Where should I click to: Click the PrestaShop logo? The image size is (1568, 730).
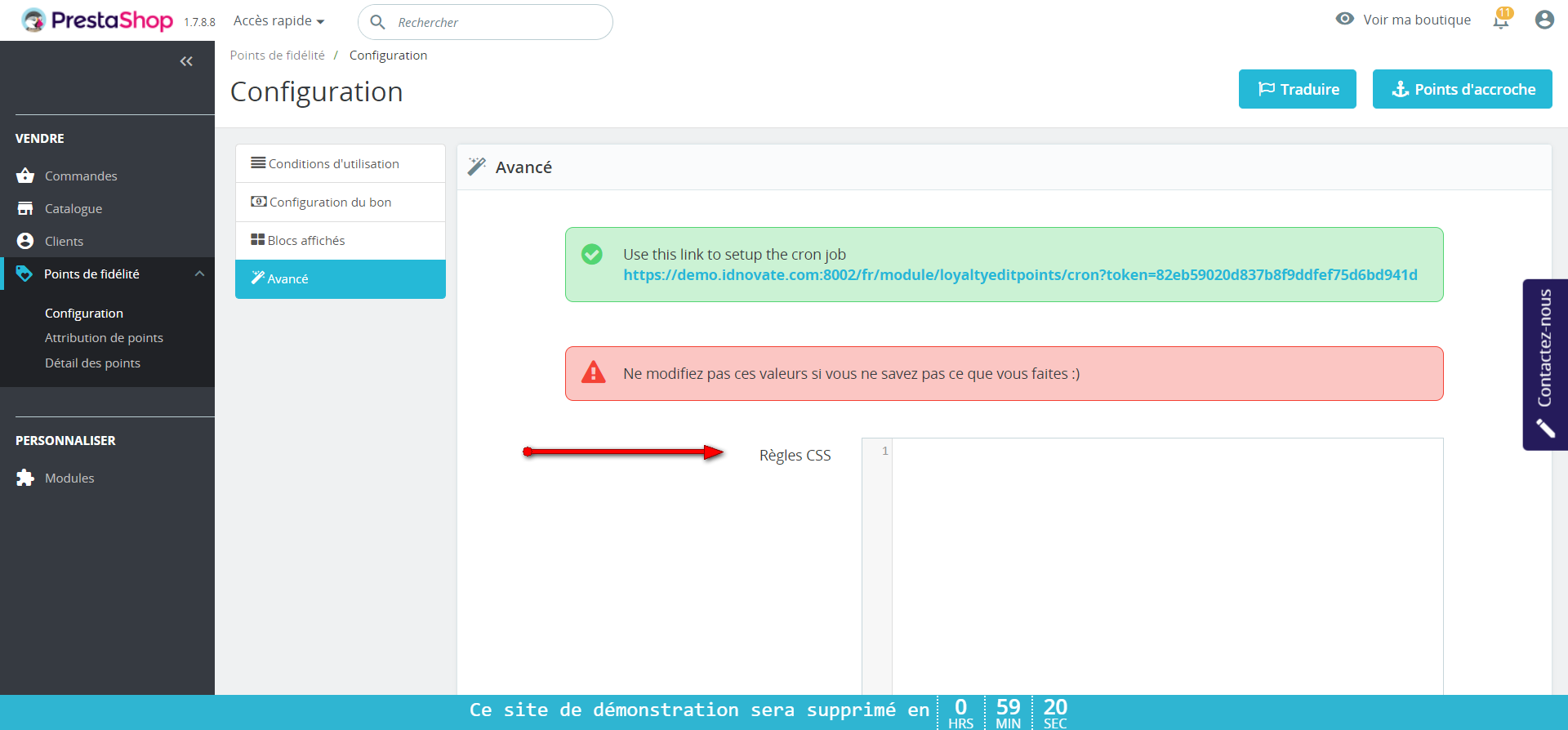tap(97, 20)
